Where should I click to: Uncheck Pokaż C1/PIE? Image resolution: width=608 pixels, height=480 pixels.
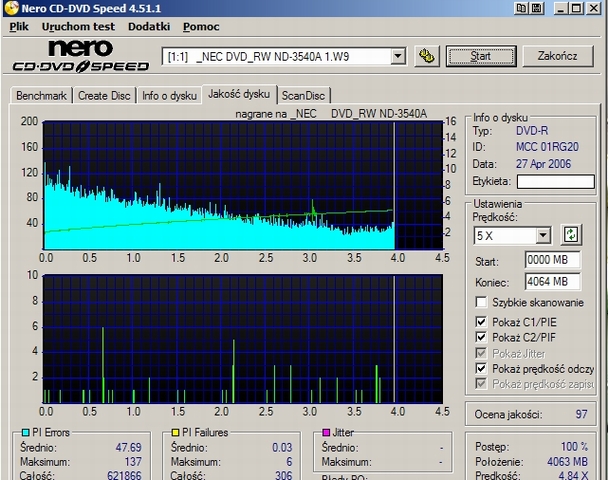[x=481, y=322]
